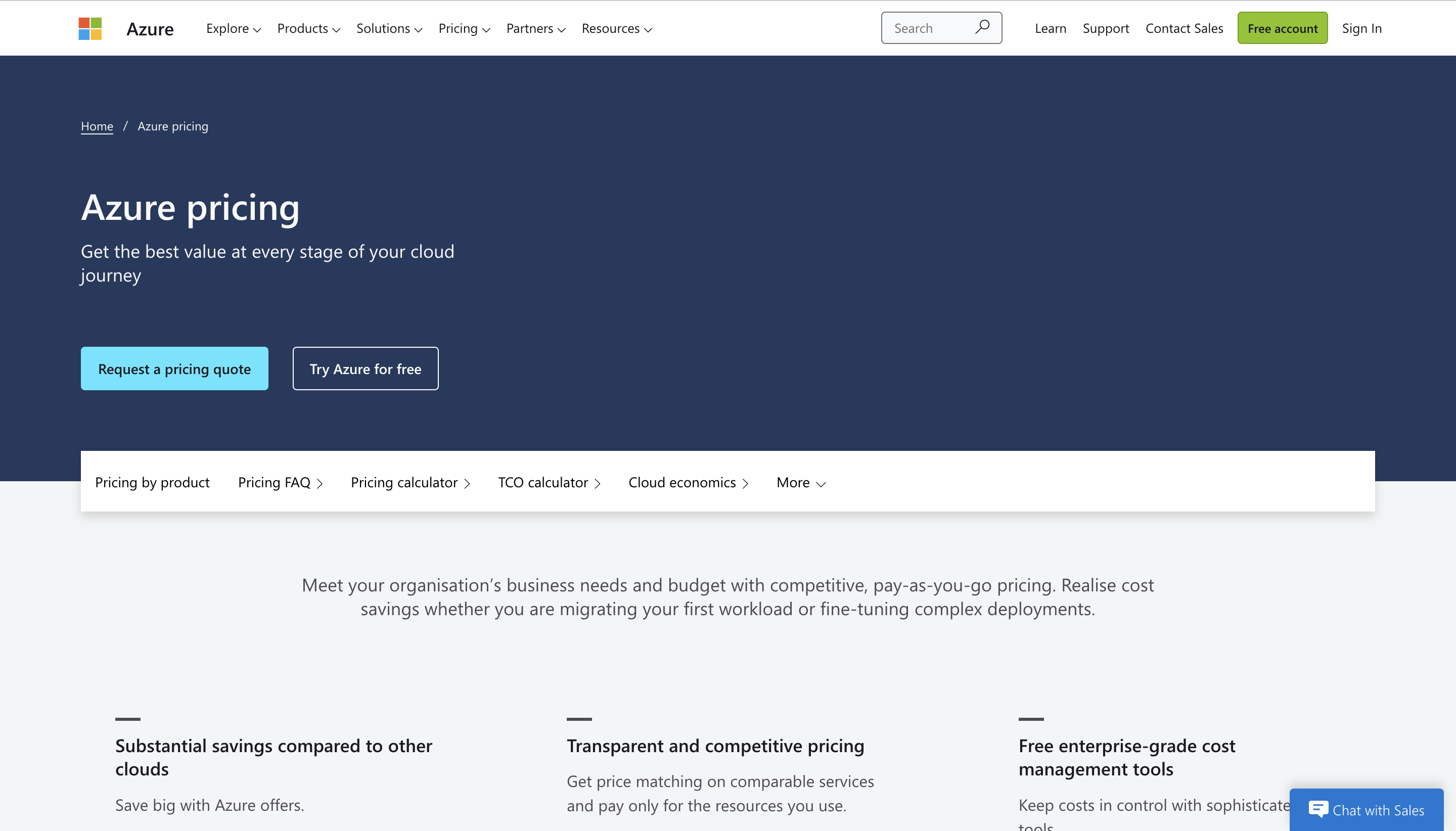
Task: Select Pricing by product menu item
Action: (x=152, y=481)
